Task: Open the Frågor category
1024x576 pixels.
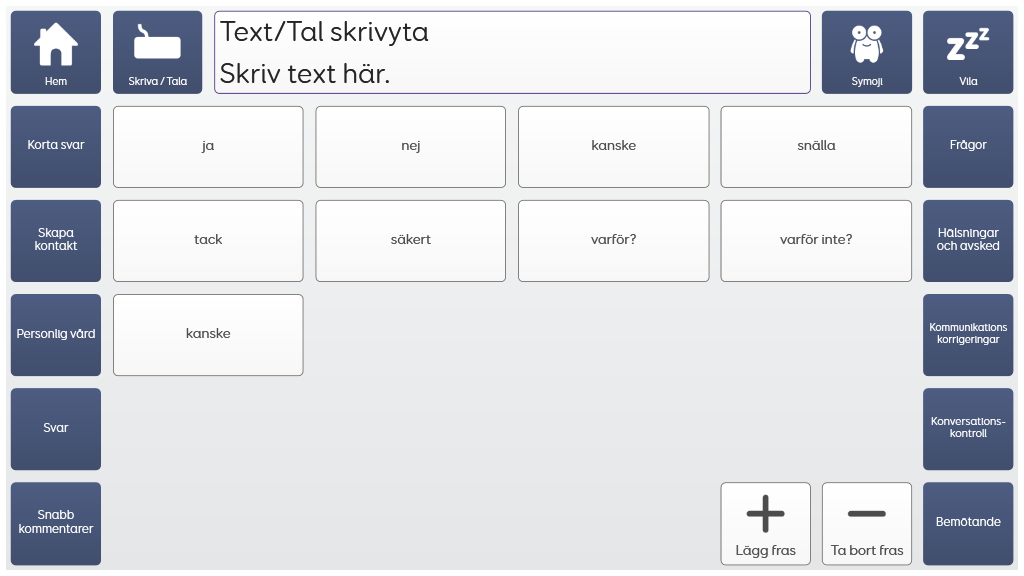Action: coord(967,146)
